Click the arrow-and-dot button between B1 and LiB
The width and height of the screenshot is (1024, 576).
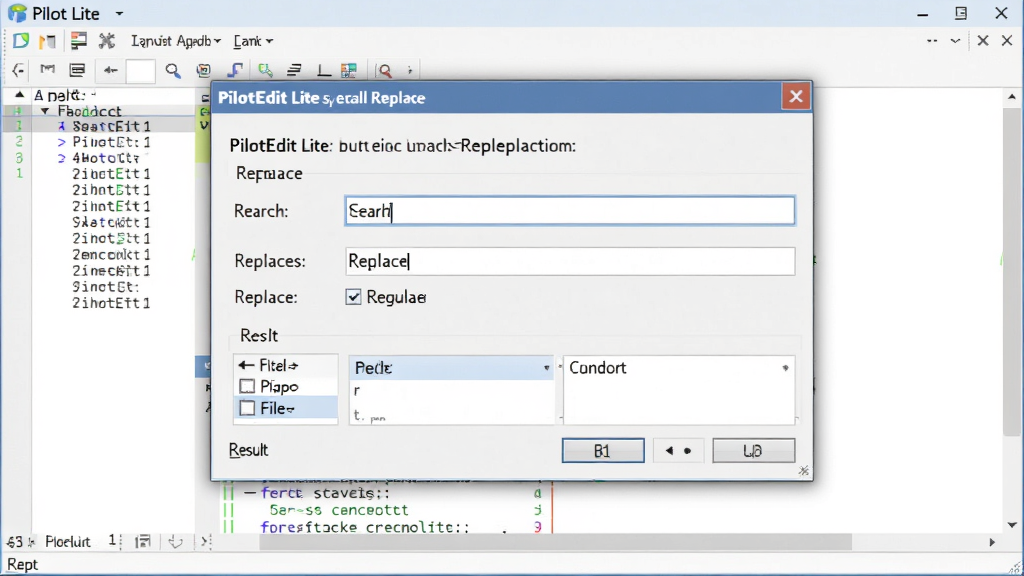678,451
